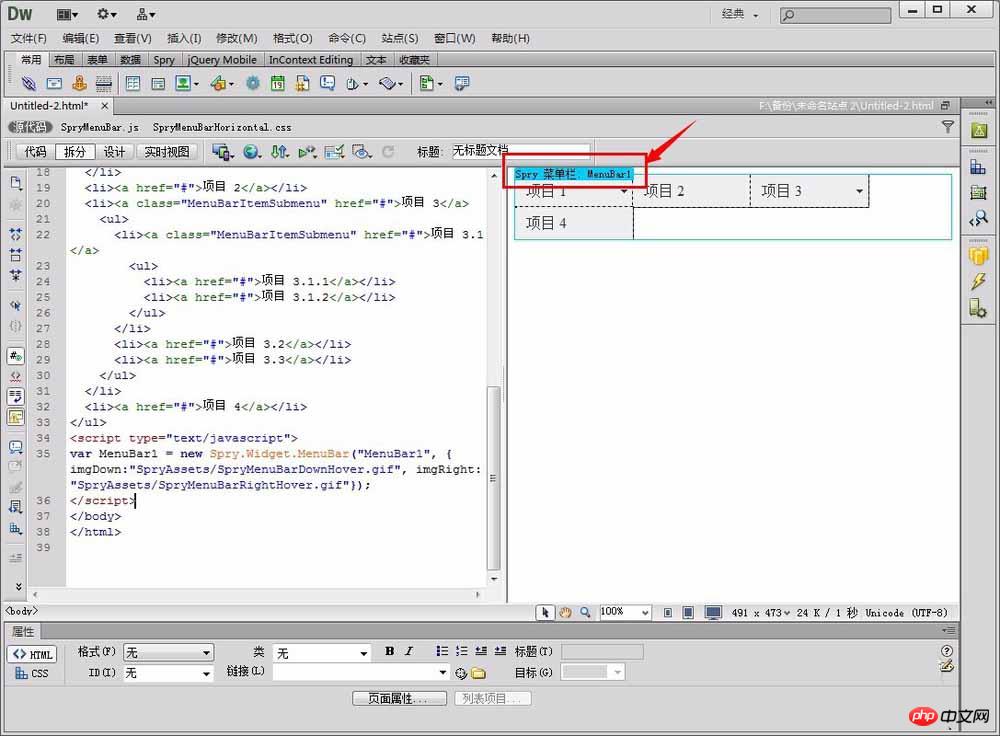Image resolution: width=1000 pixels, height=736 pixels.
Task: Open the 插入(I) menu
Action: [x=184, y=38]
